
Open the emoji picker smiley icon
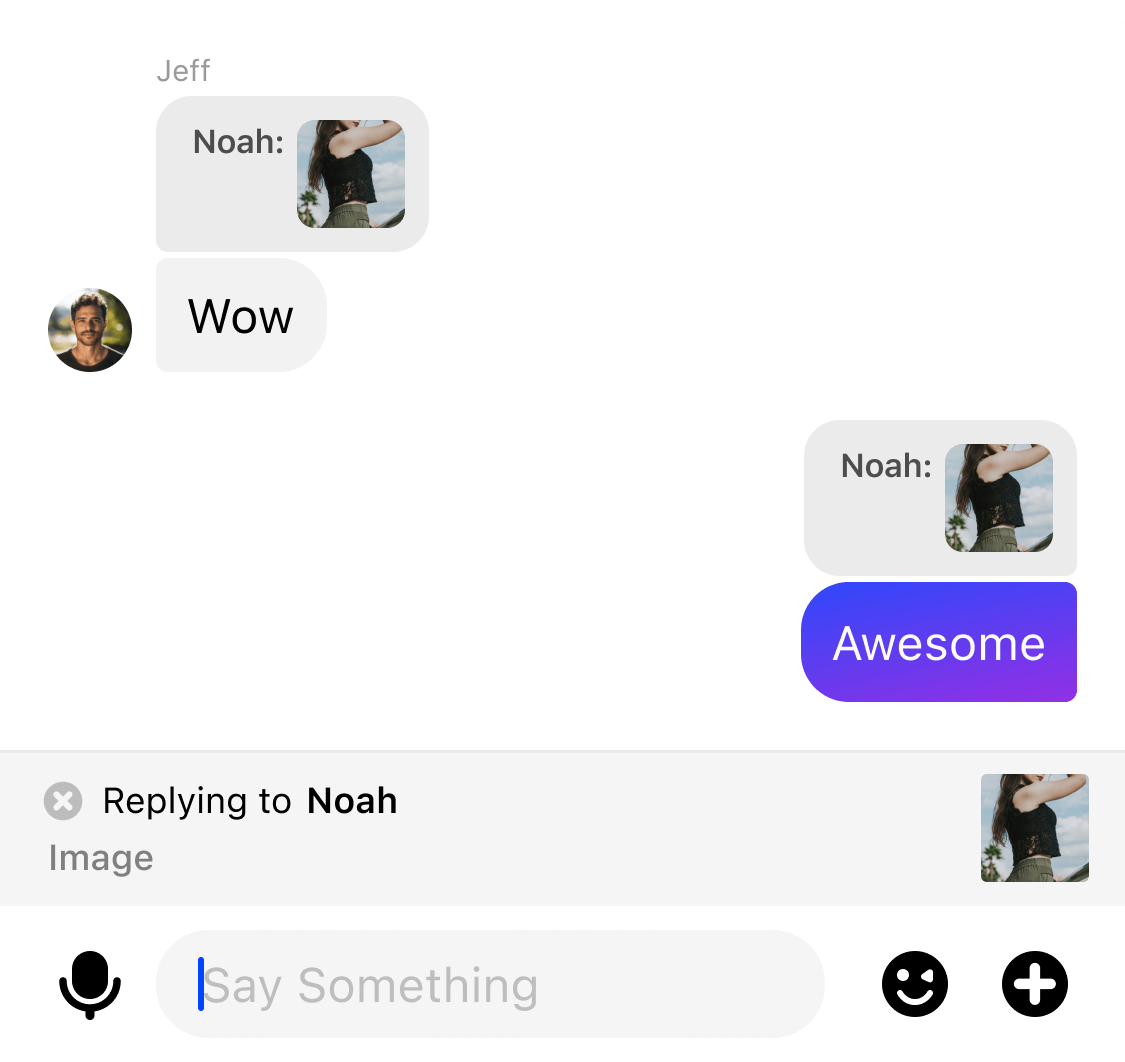click(x=915, y=984)
